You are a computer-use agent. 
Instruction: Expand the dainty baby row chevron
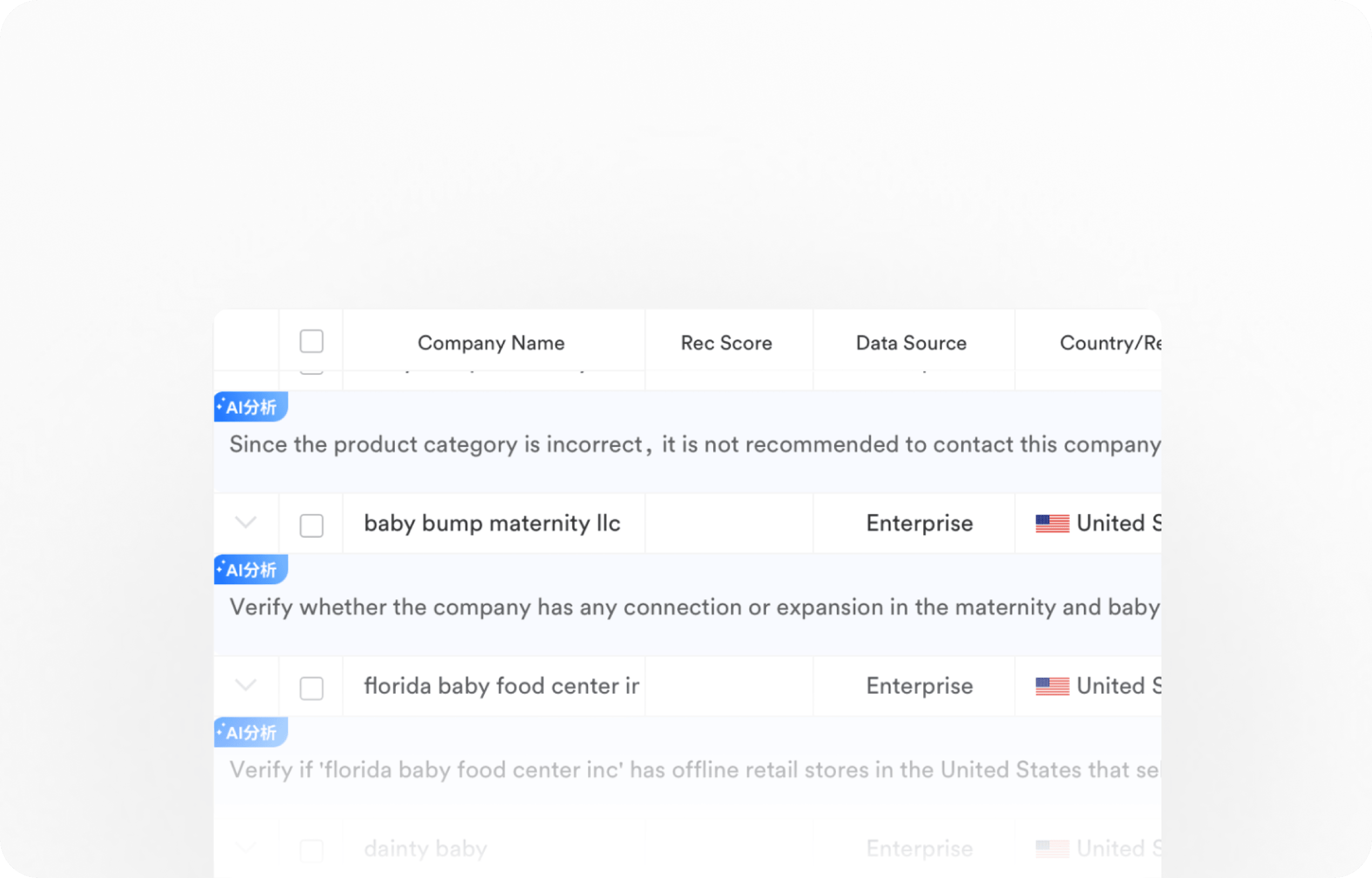click(246, 848)
